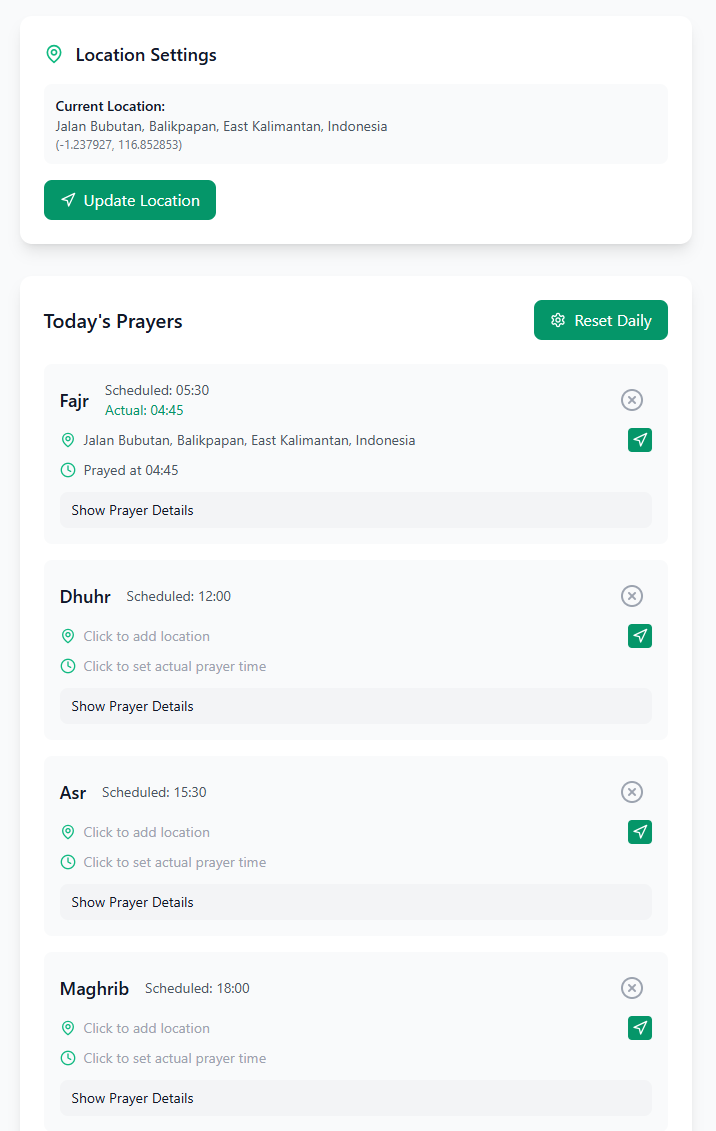Click the gear icon on the Reset Daily button
716x1131 pixels.
coord(558,320)
